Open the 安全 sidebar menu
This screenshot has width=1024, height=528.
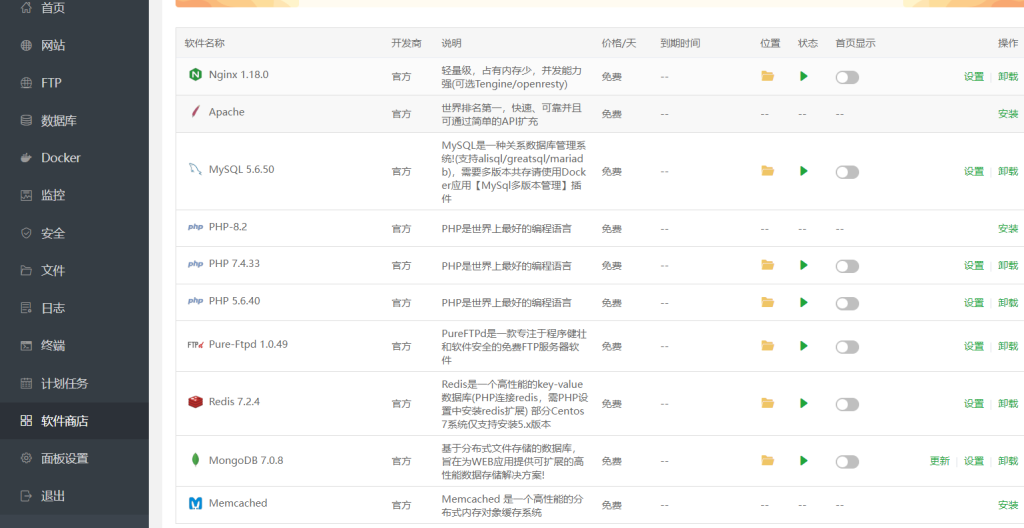click(x=74, y=233)
